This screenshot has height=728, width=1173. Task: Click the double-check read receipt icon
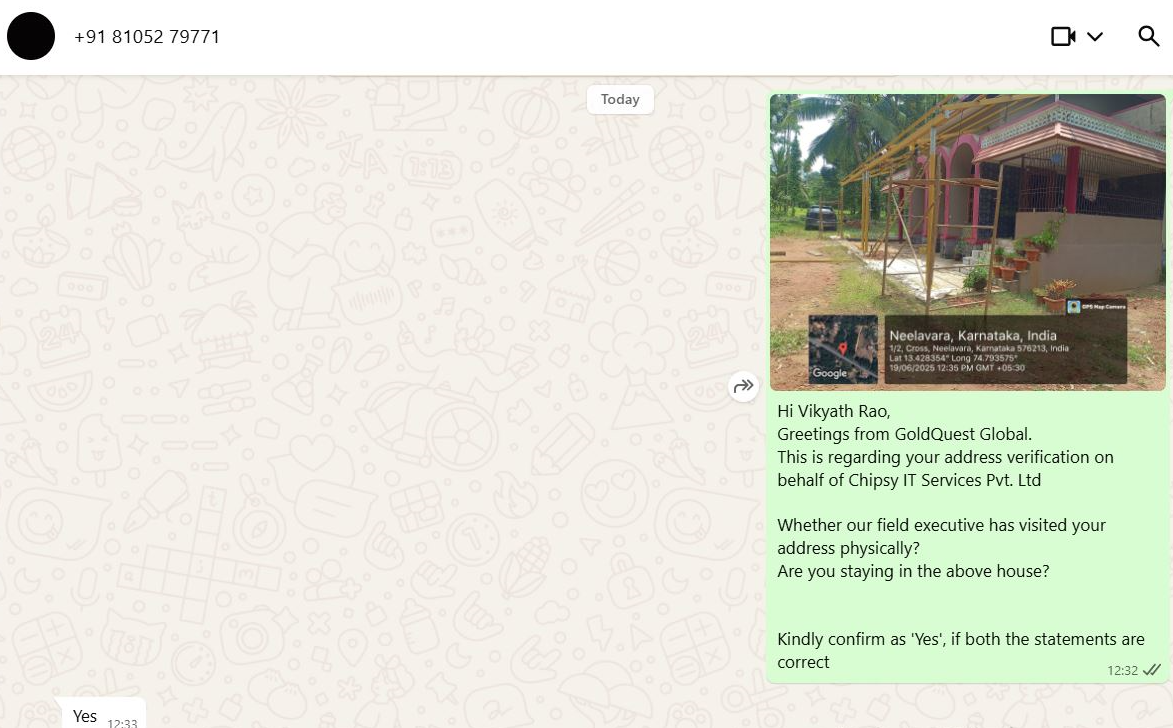pyautogui.click(x=1152, y=670)
